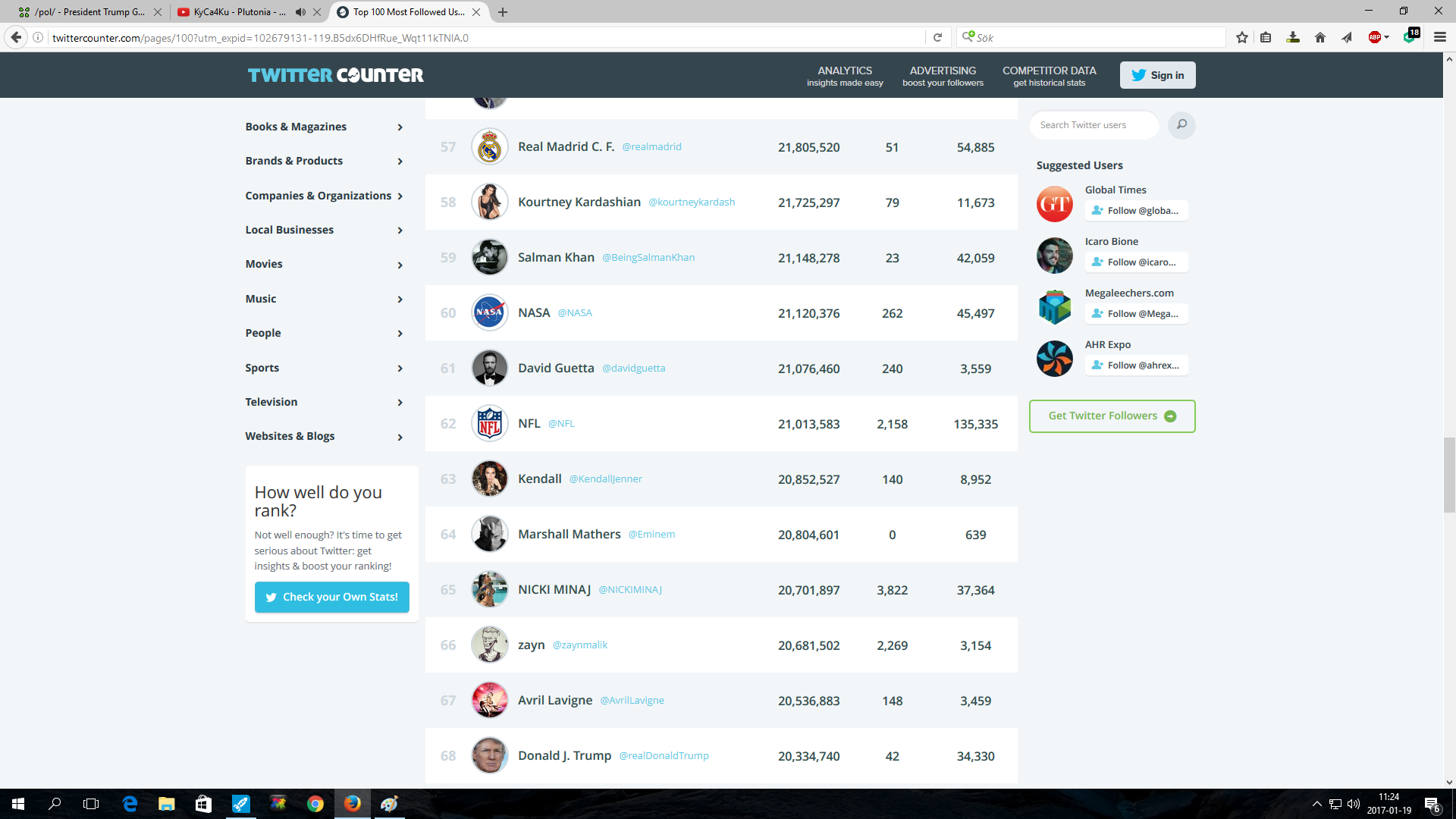Viewport: 1456px width, 819px height.
Task: Open Google Chrome from the taskbar
Action: coord(315,804)
